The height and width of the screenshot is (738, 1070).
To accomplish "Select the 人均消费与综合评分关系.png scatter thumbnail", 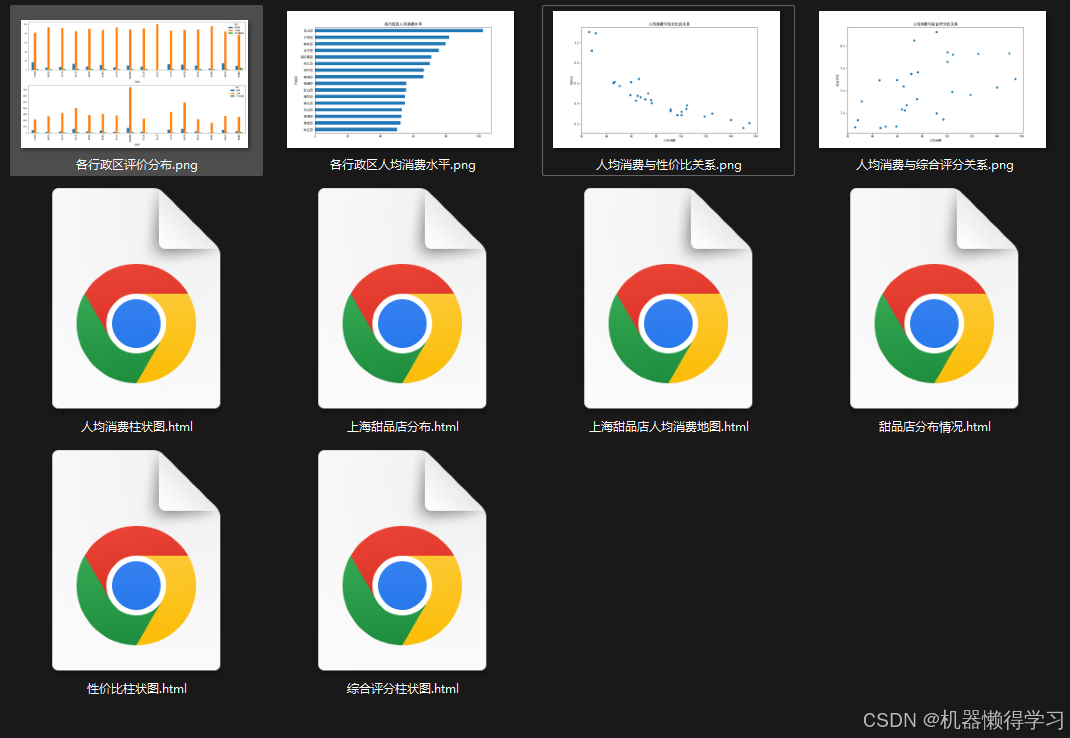I will [932, 79].
